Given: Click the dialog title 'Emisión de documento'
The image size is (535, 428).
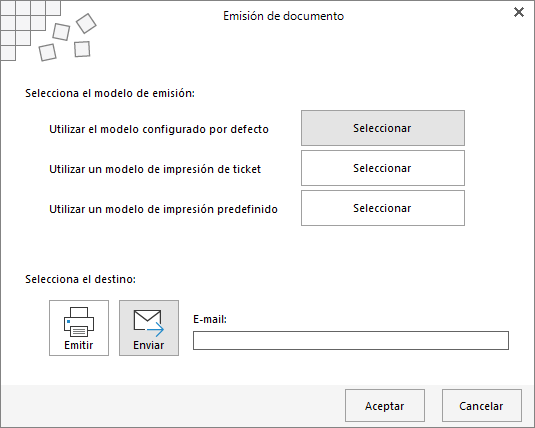Looking at the screenshot, I should coord(283,16).
